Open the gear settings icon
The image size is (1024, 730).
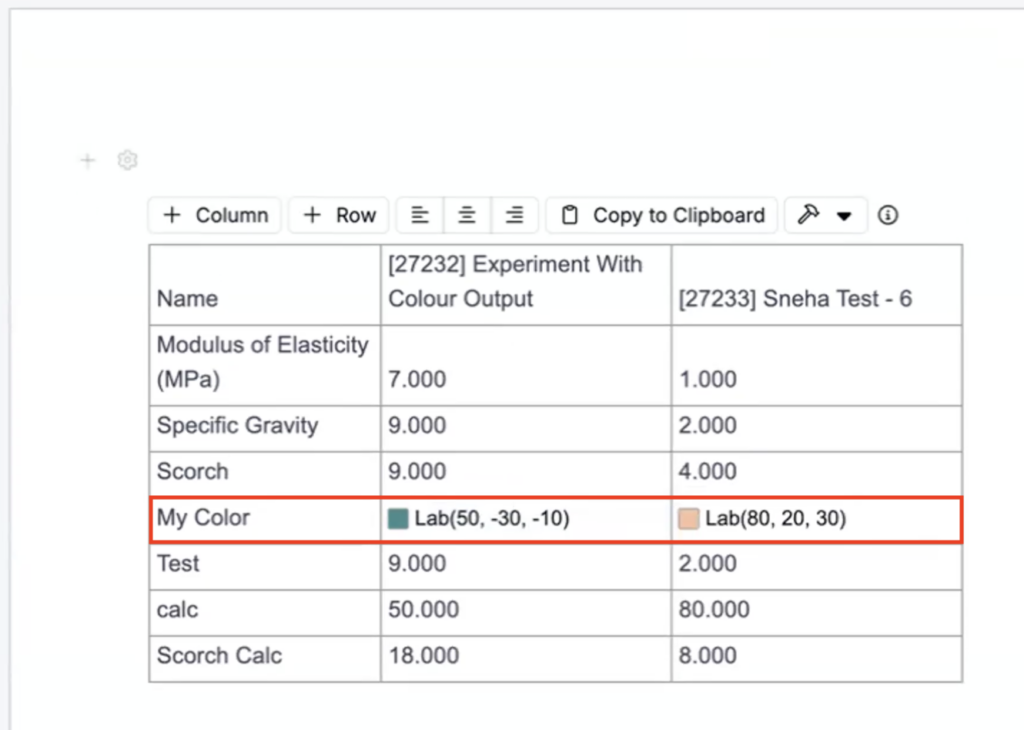click(127, 160)
